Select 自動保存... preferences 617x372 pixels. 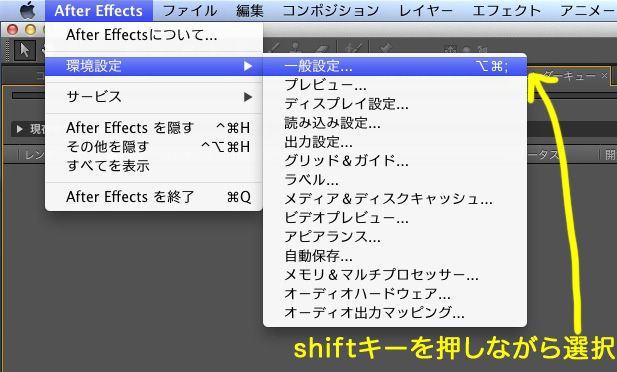click(395, 256)
